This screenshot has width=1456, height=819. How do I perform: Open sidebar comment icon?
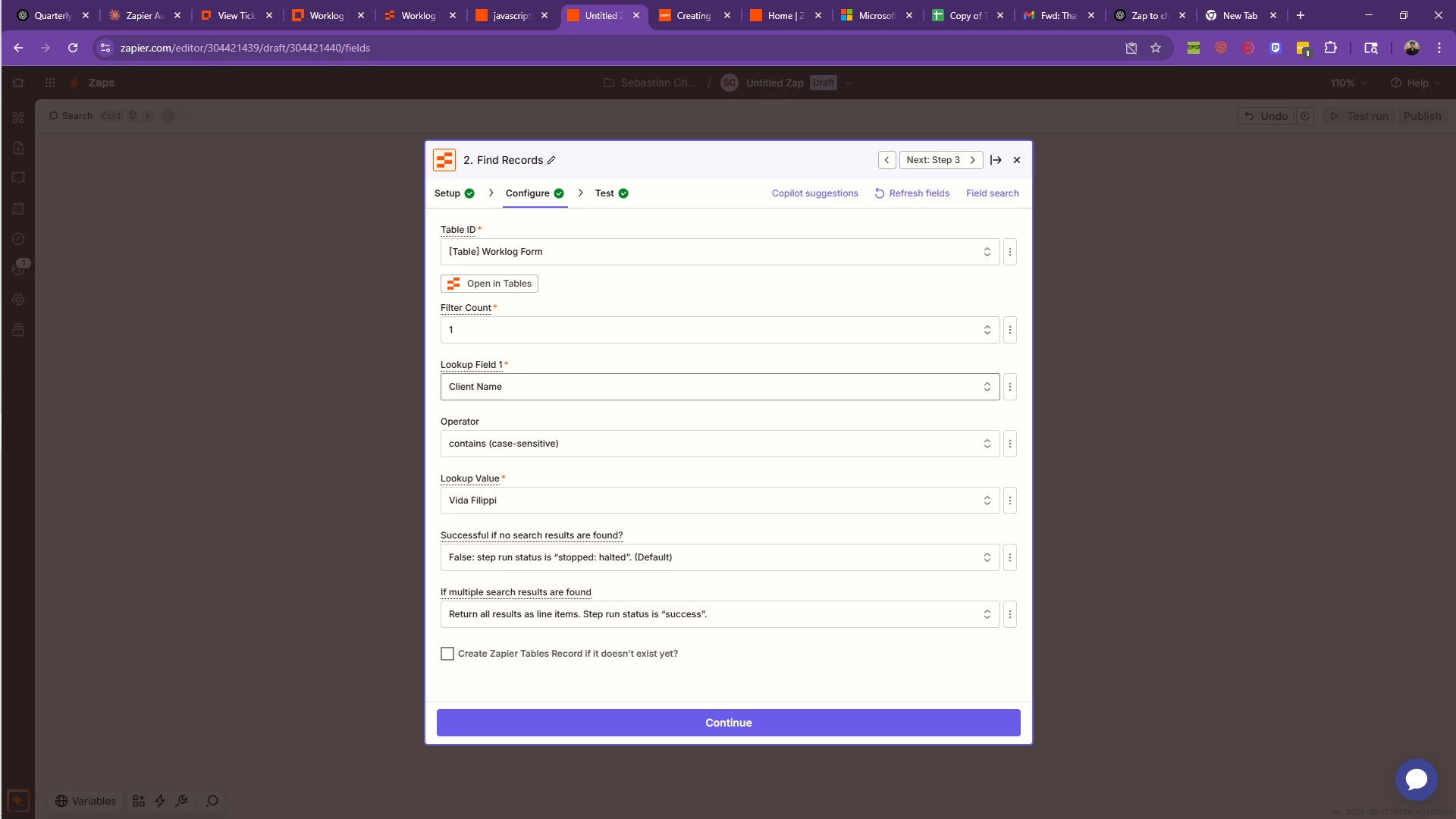(x=18, y=178)
